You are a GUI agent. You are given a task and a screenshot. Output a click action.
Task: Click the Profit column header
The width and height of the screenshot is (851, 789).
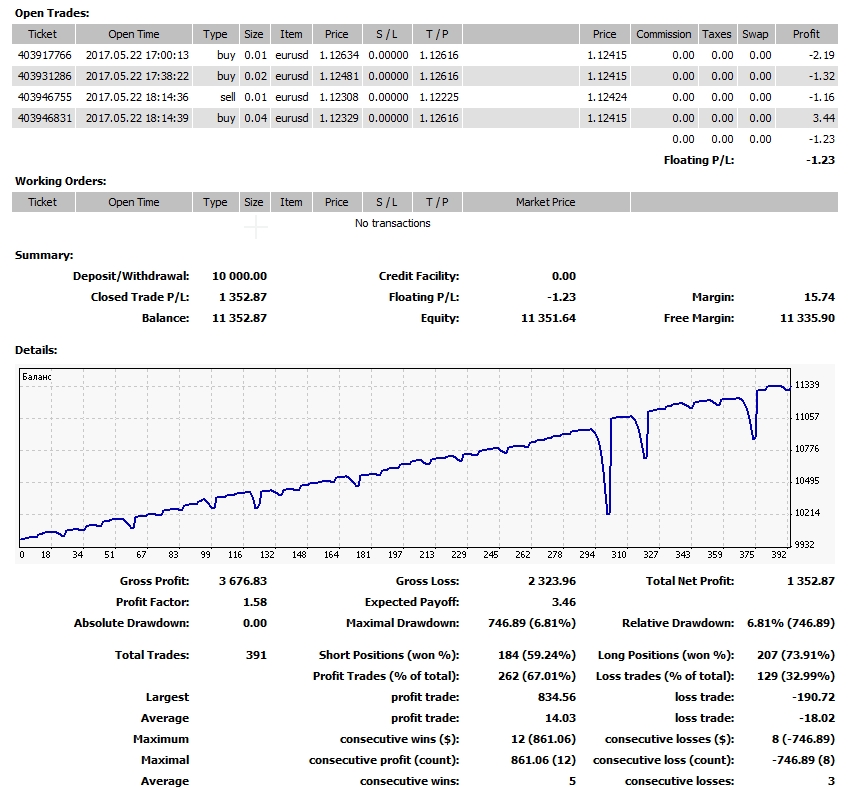806,34
